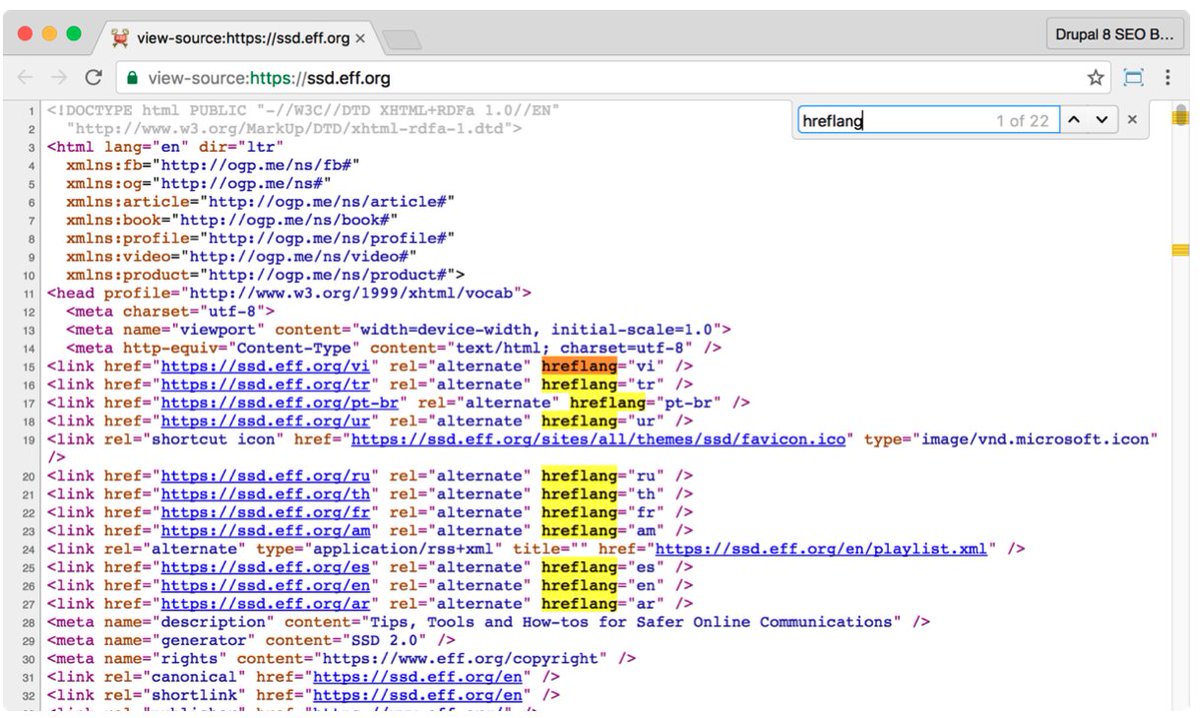Click the extension icon beside the star
Viewport: 1200px width, 718px height.
tap(1133, 77)
